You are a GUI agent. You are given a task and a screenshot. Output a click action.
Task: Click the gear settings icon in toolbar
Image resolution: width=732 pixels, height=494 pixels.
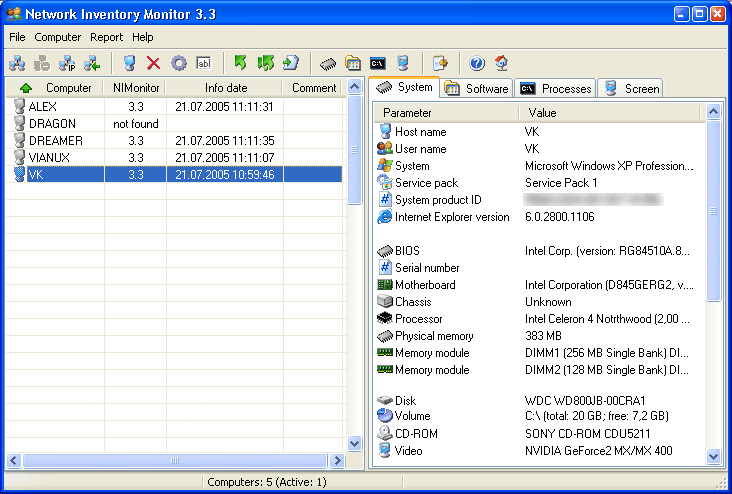pyautogui.click(x=179, y=63)
